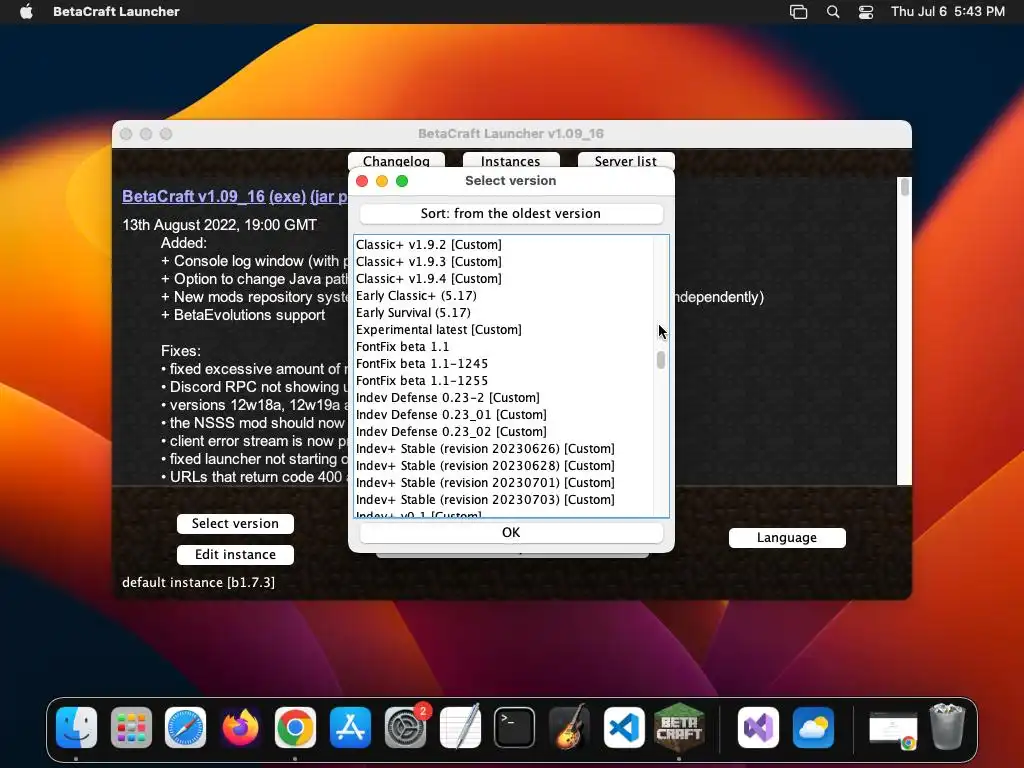The width and height of the screenshot is (1024, 768).
Task: Launch Safari from the dock
Action: tap(185, 727)
